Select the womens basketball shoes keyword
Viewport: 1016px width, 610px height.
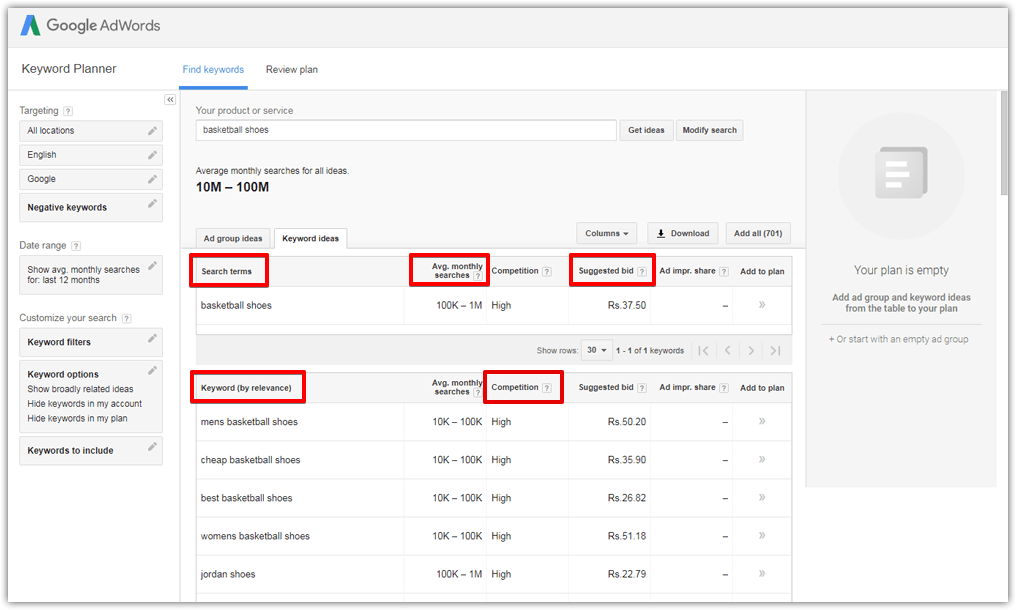255,536
